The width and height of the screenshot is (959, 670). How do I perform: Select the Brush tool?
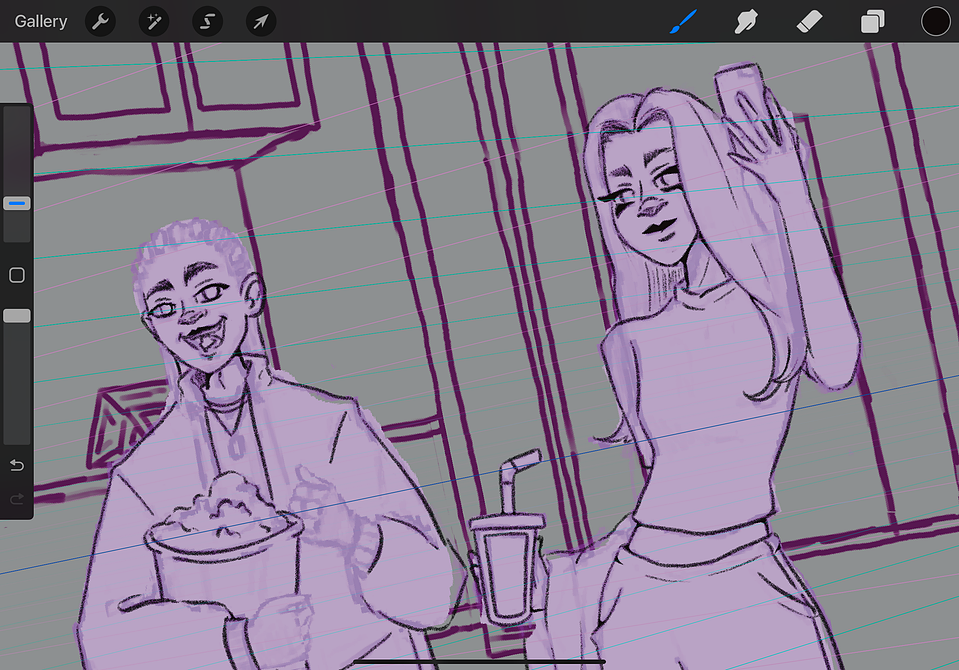(x=683, y=21)
